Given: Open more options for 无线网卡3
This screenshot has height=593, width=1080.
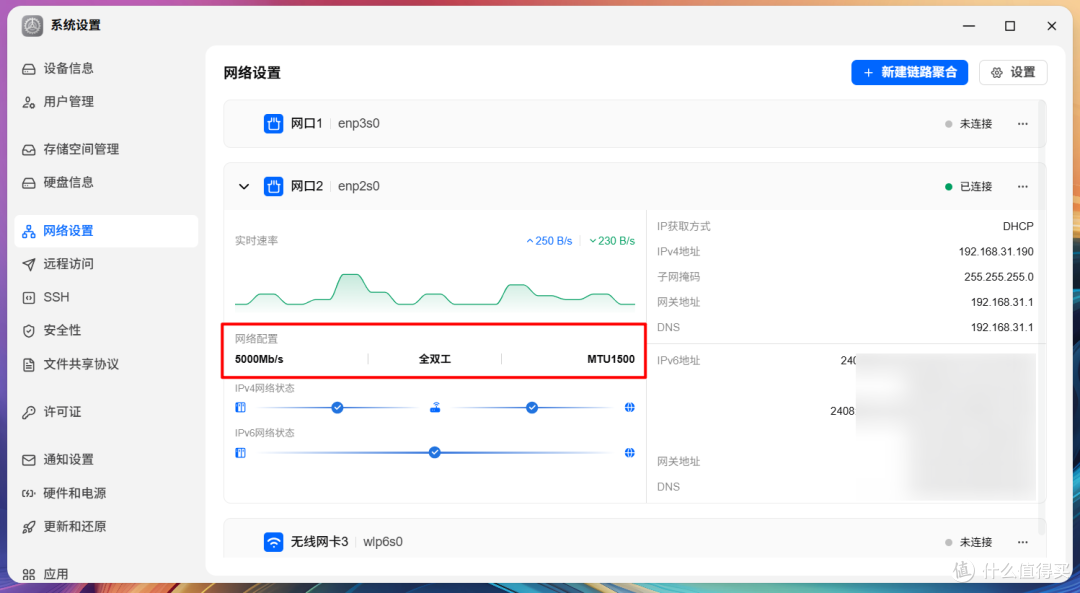Looking at the screenshot, I should tap(1023, 542).
